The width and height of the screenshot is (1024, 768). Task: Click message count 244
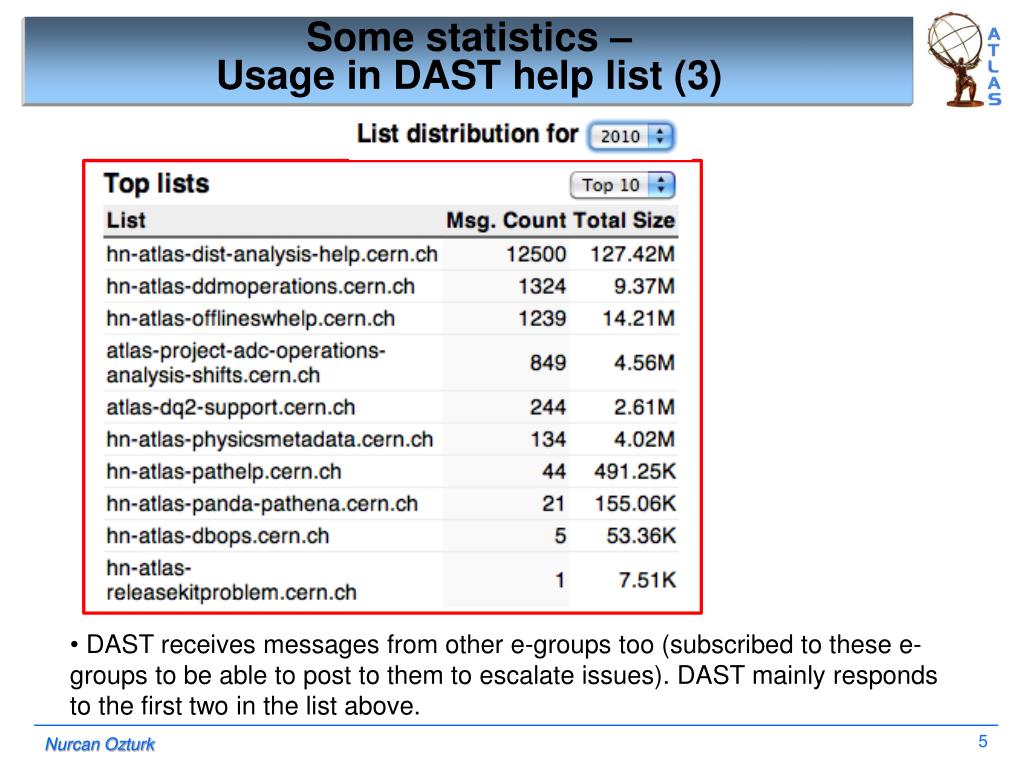coord(548,407)
